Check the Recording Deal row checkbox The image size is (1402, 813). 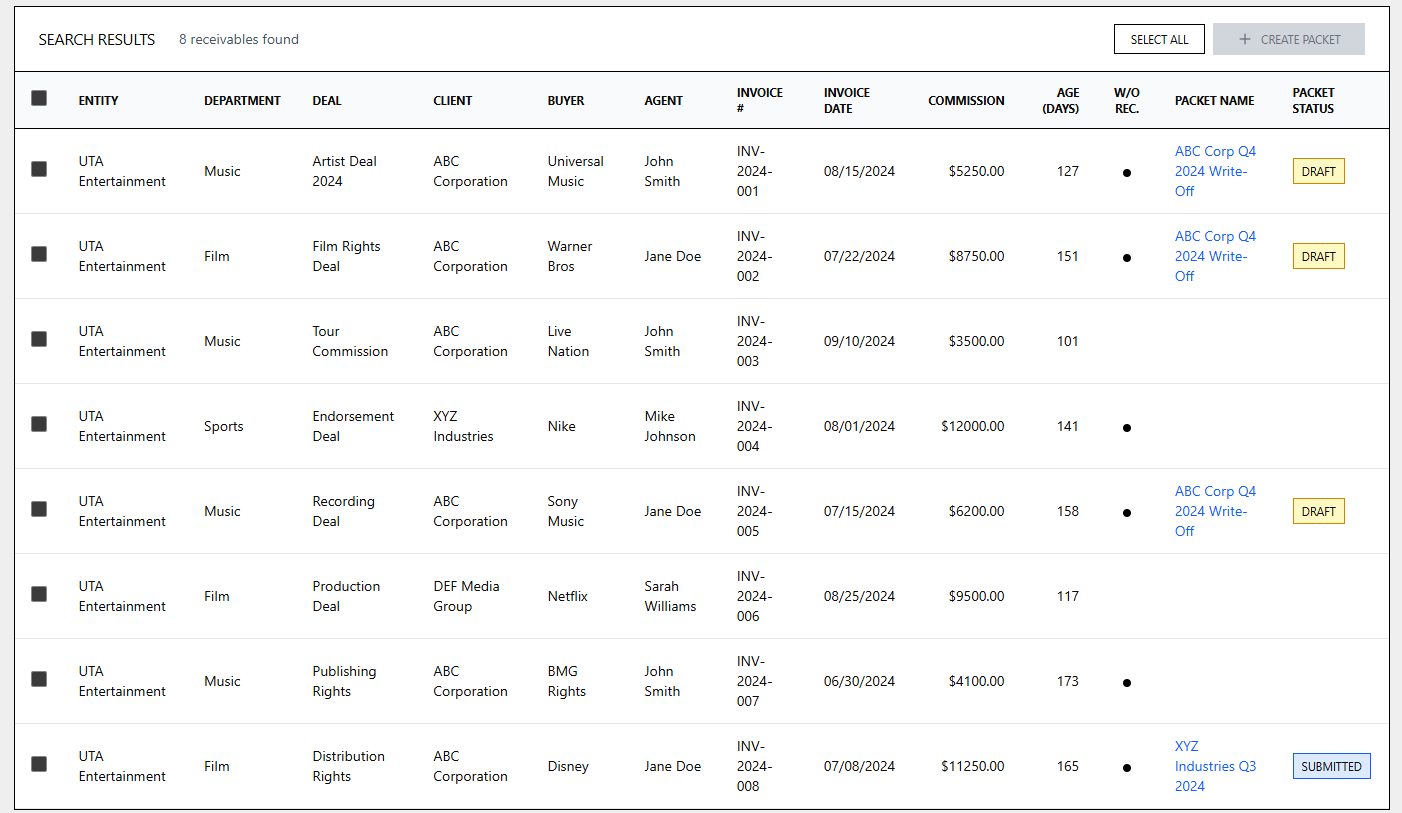point(39,509)
